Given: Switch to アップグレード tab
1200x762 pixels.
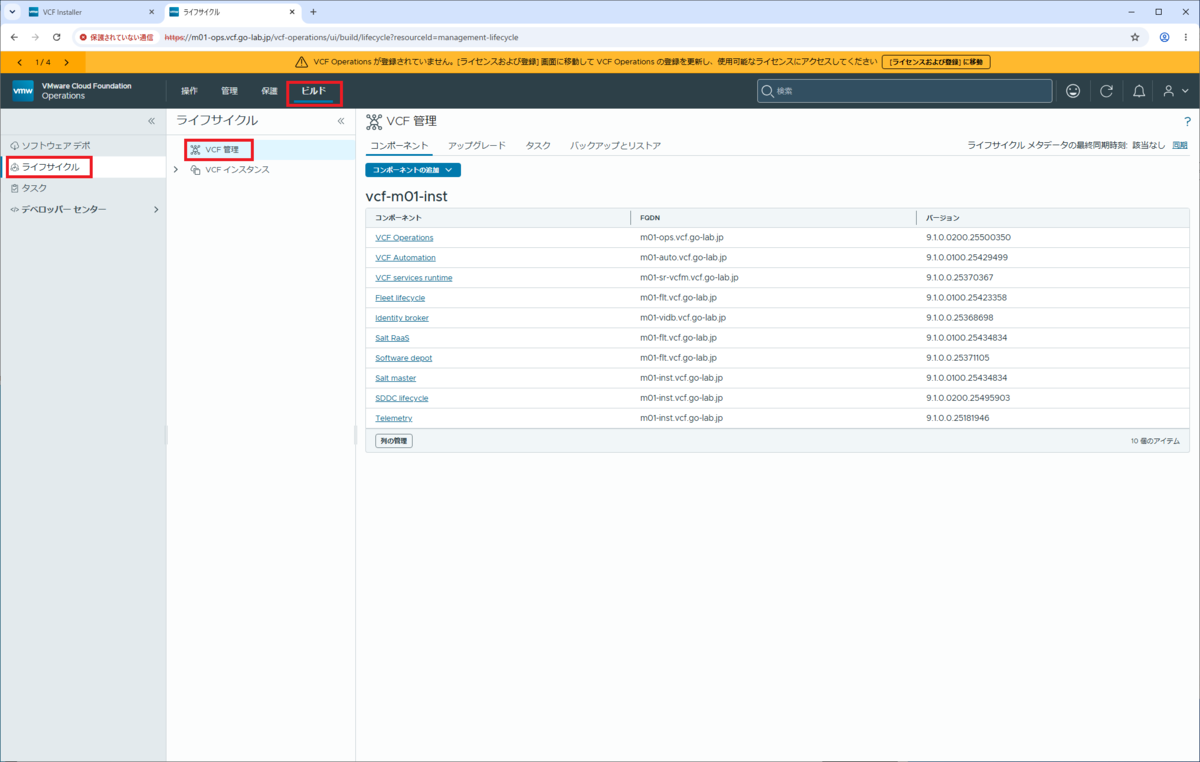Looking at the screenshot, I should [x=477, y=146].
